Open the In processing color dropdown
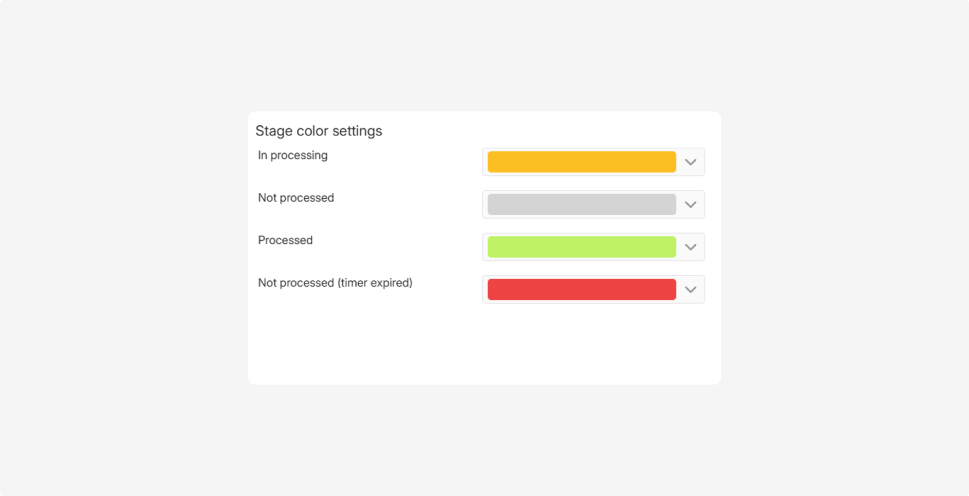969x496 pixels. click(x=593, y=162)
